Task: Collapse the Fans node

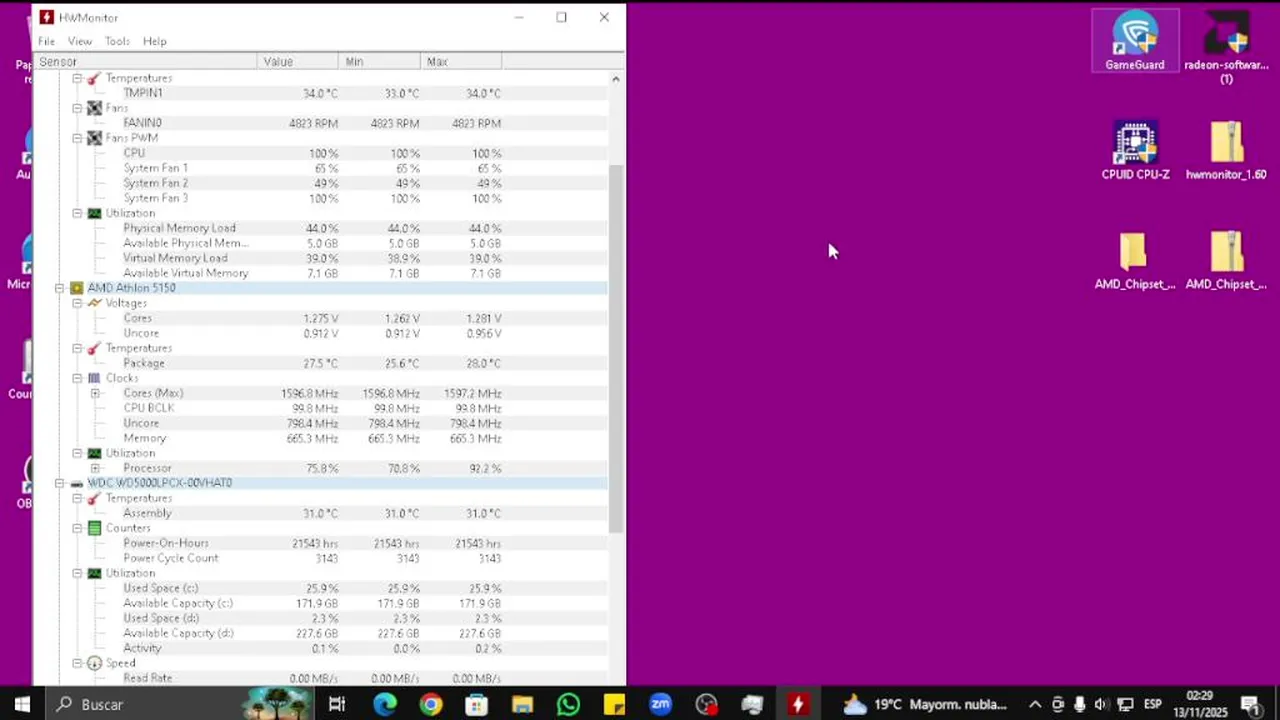Action: [77, 108]
